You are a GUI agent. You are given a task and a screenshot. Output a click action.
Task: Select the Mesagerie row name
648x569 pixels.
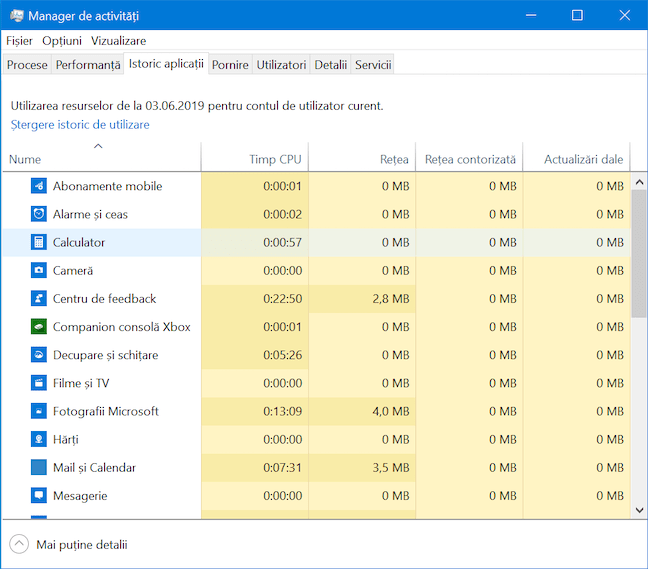tap(80, 495)
